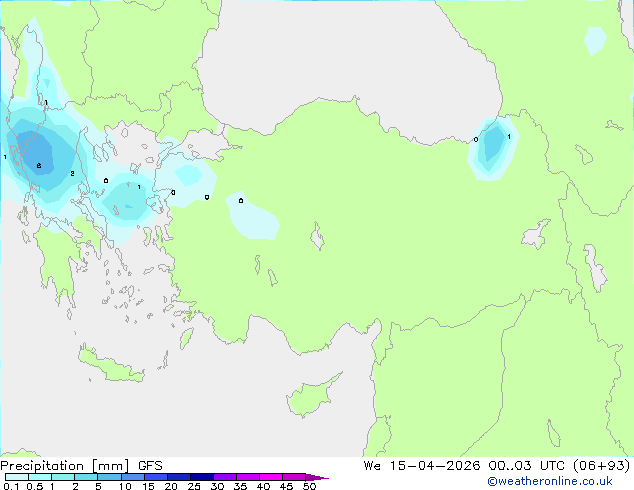The height and width of the screenshot is (490, 634).
Task: Pick the 10–15 mm legend color box
Action: [x=133, y=477]
